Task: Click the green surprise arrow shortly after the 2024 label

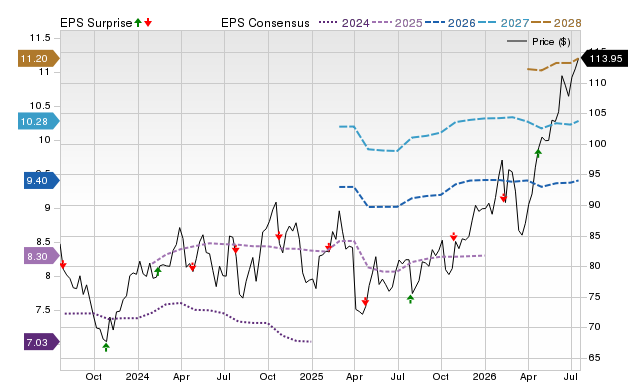Action: click(158, 271)
